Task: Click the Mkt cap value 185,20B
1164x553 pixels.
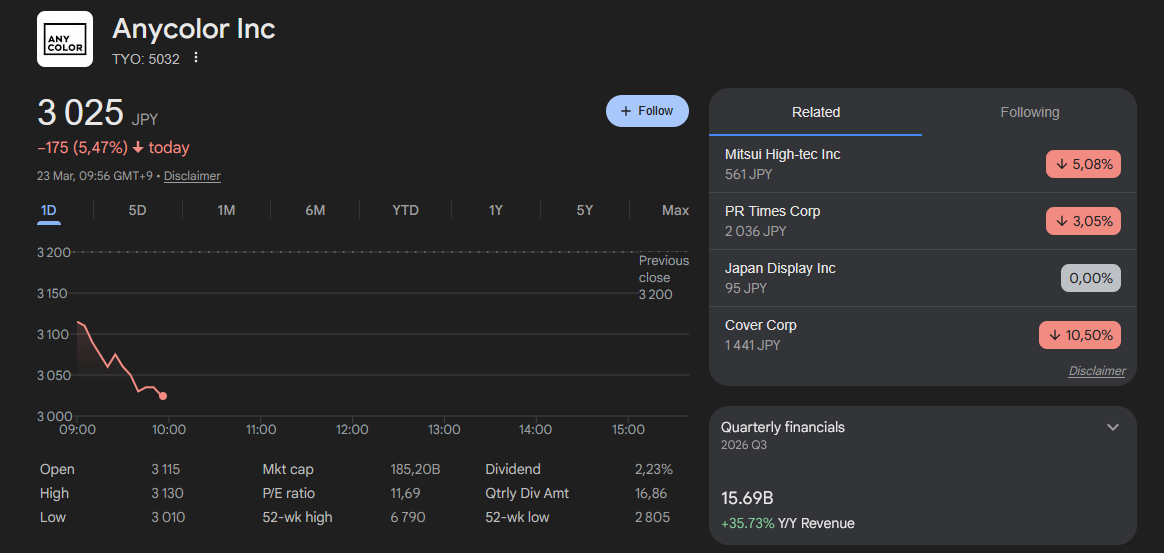Action: (x=416, y=470)
